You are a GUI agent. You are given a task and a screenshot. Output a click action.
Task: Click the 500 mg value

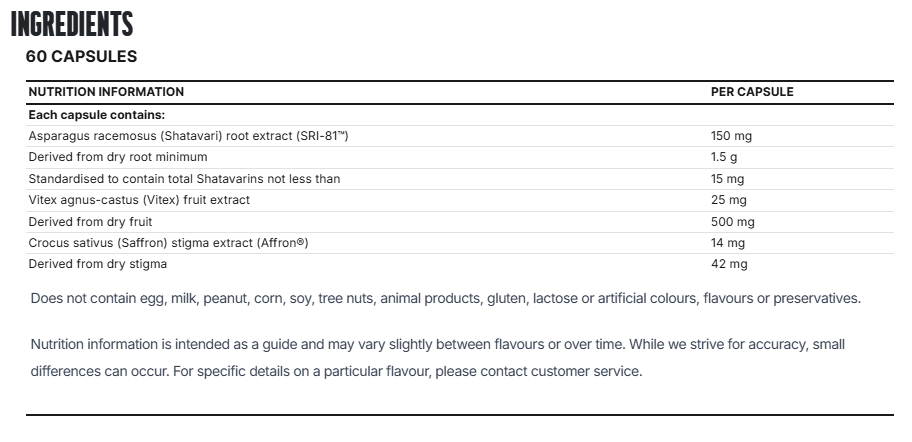(x=733, y=222)
